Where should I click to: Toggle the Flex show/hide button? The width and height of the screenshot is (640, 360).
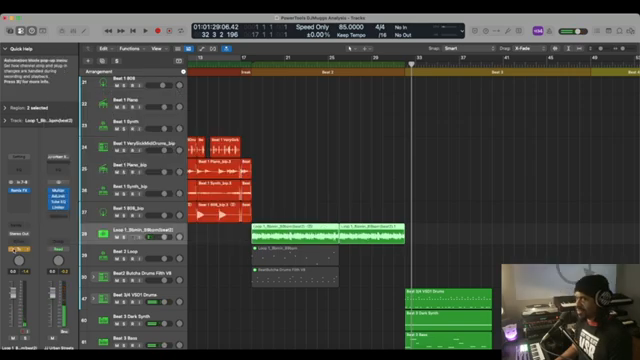213,49
